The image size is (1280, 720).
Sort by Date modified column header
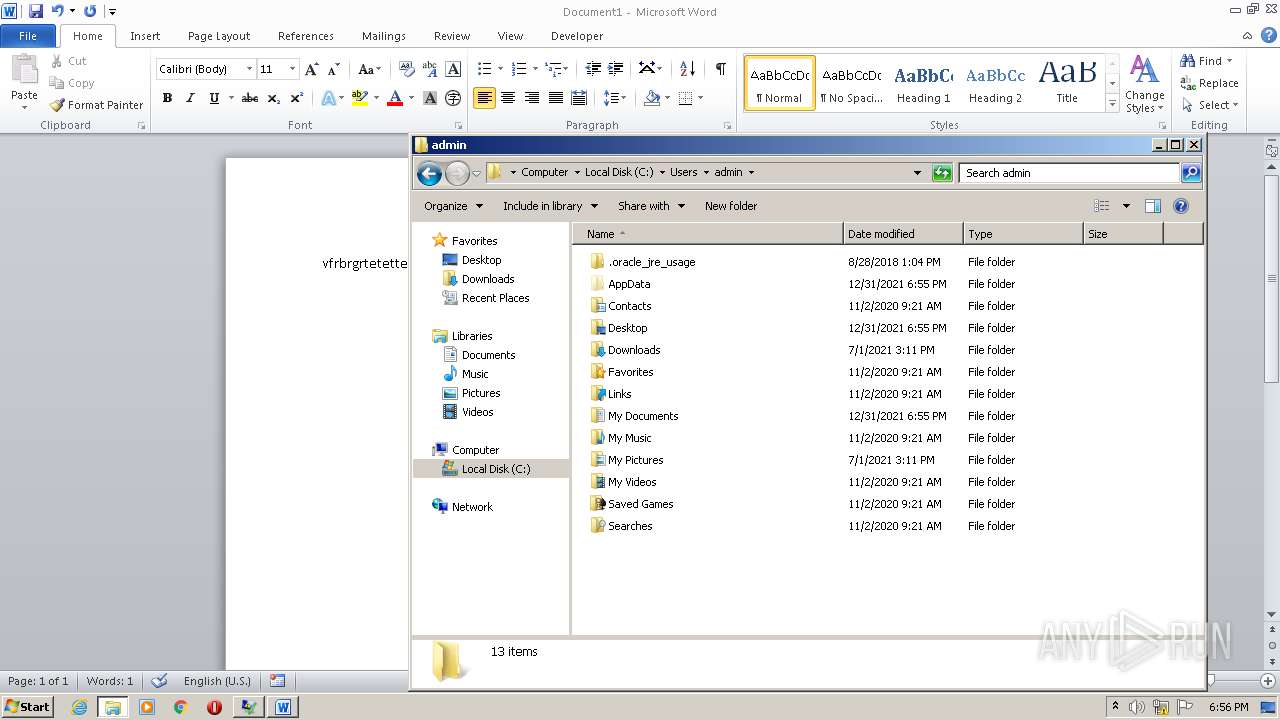(x=903, y=234)
